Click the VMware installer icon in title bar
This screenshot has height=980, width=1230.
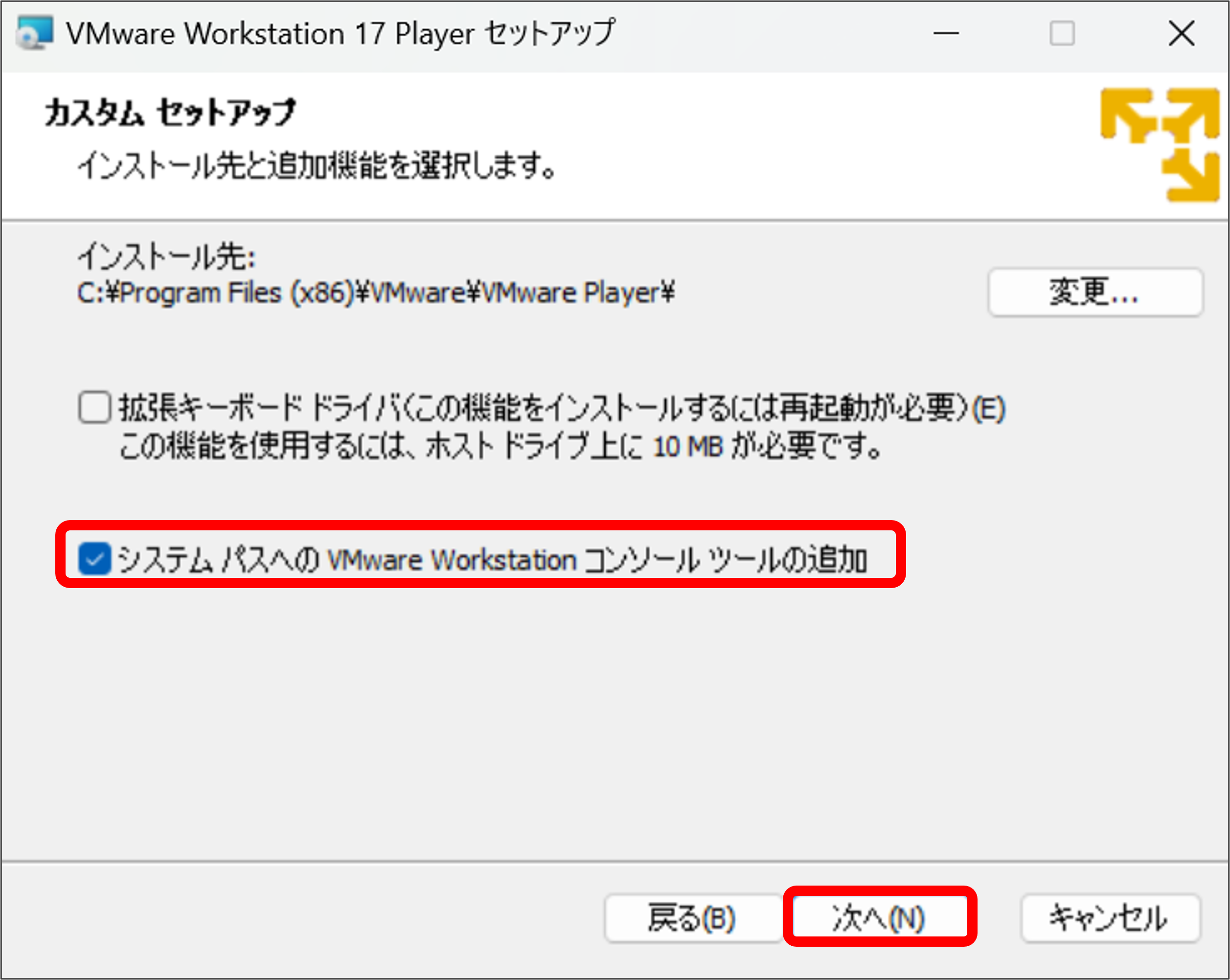click(34, 33)
